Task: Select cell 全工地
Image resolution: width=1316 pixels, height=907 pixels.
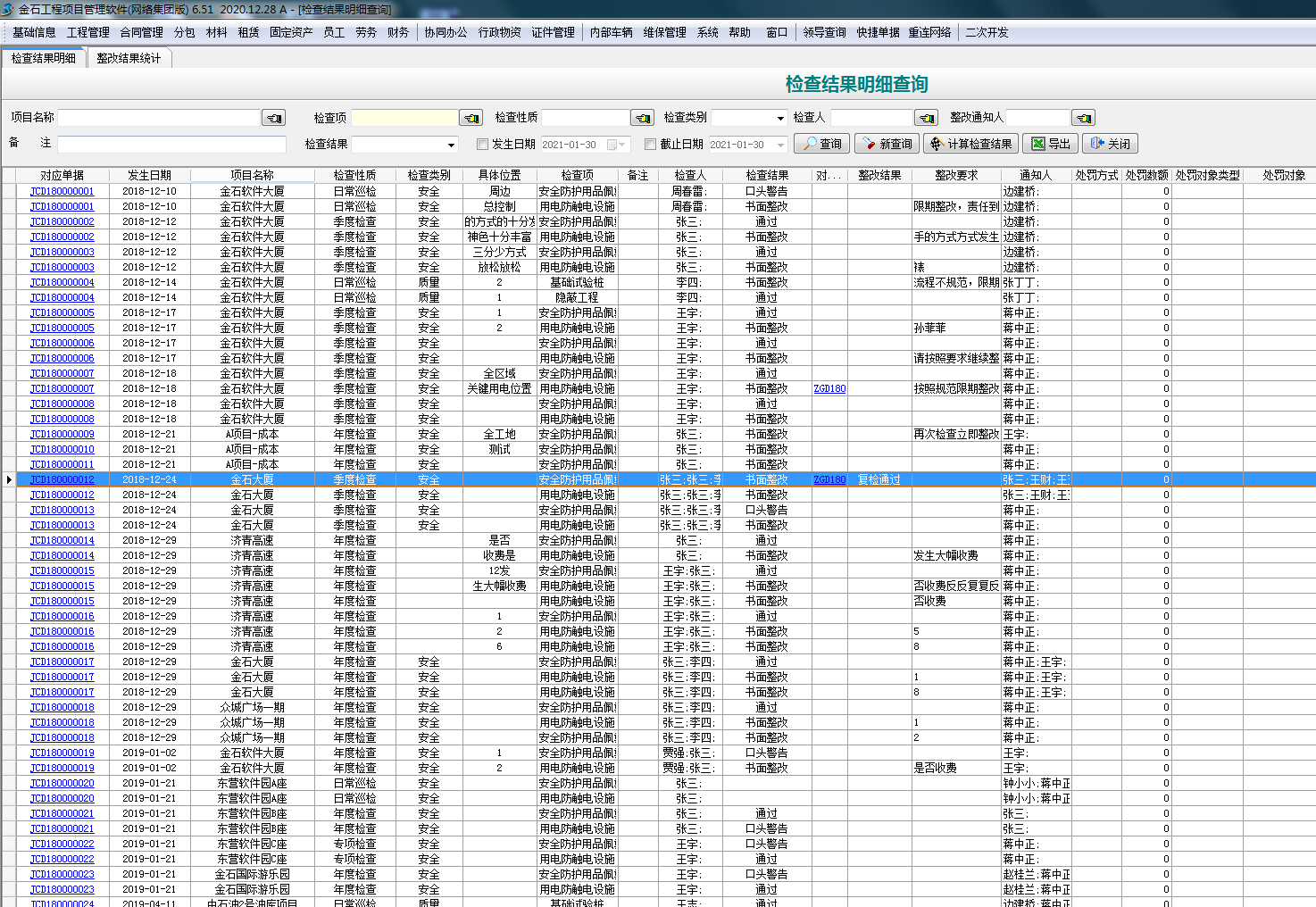Action: tap(499, 435)
